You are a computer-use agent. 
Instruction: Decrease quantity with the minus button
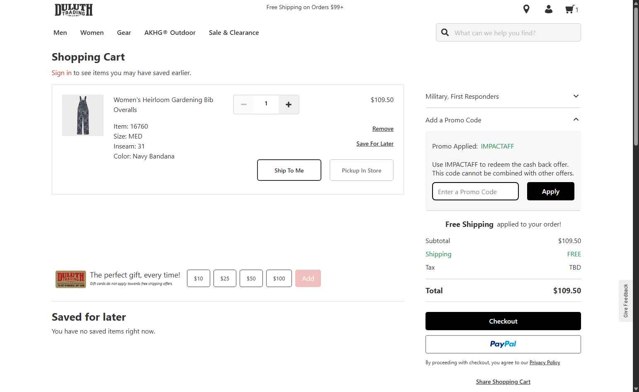[x=244, y=104]
